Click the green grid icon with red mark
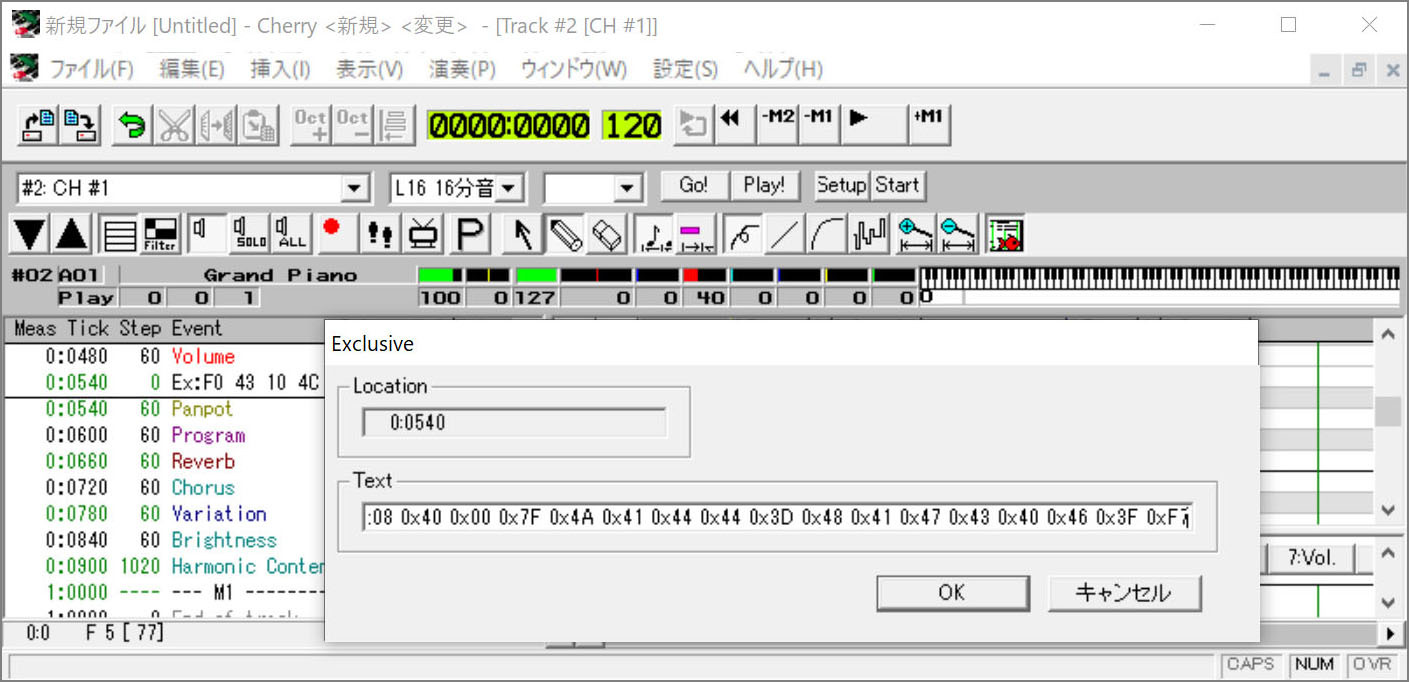 (1005, 234)
